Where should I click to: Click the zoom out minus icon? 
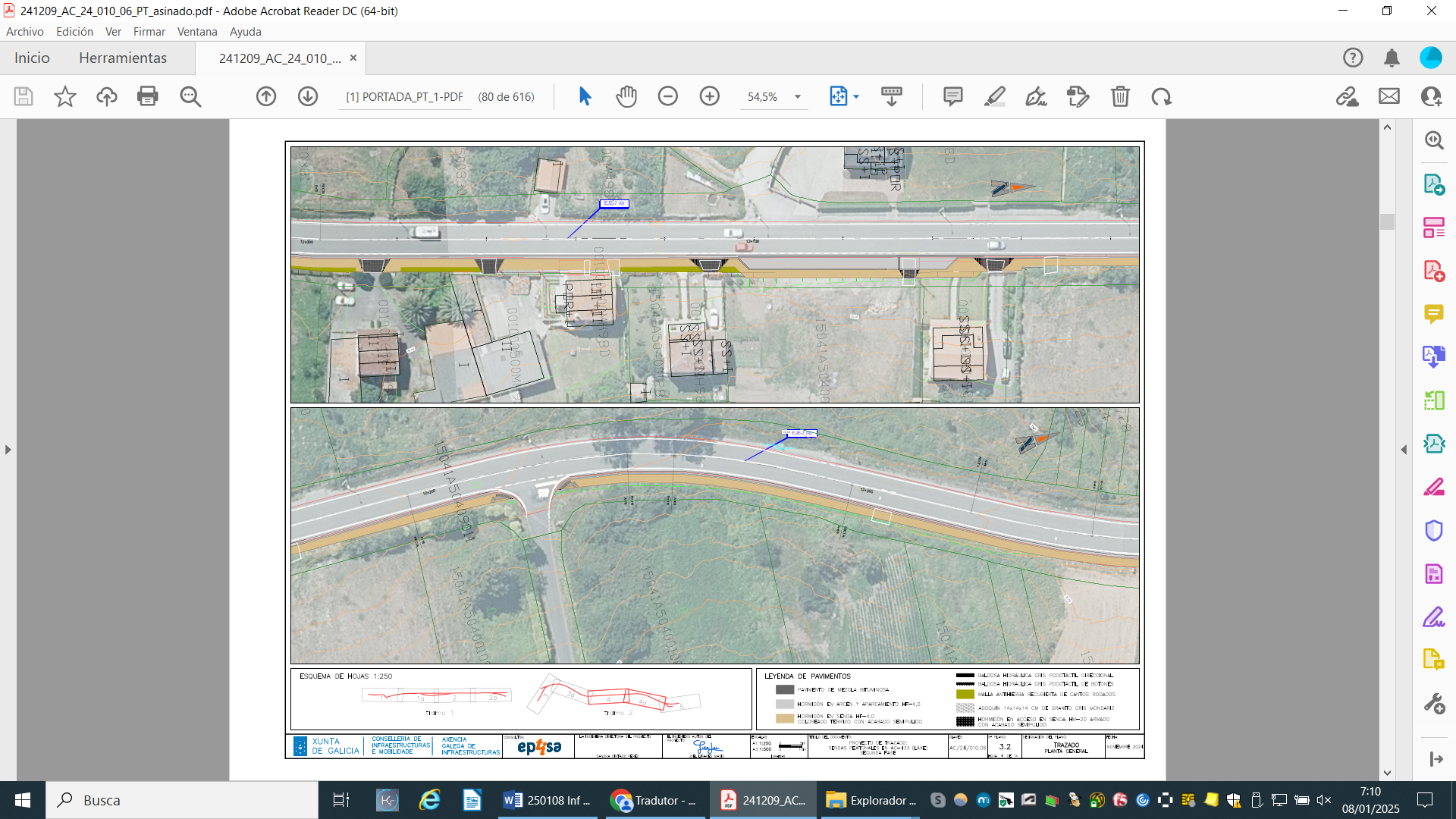coord(668,96)
